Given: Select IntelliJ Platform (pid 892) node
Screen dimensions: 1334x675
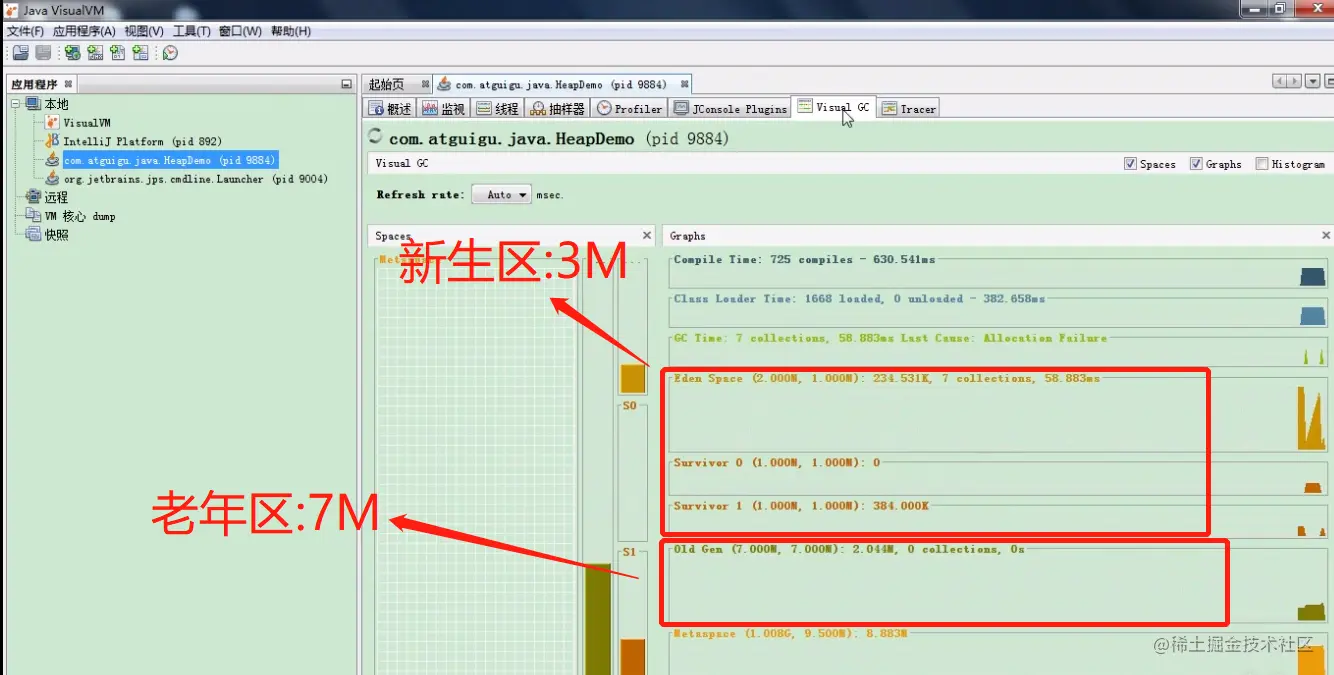Looking at the screenshot, I should [x=143, y=142].
